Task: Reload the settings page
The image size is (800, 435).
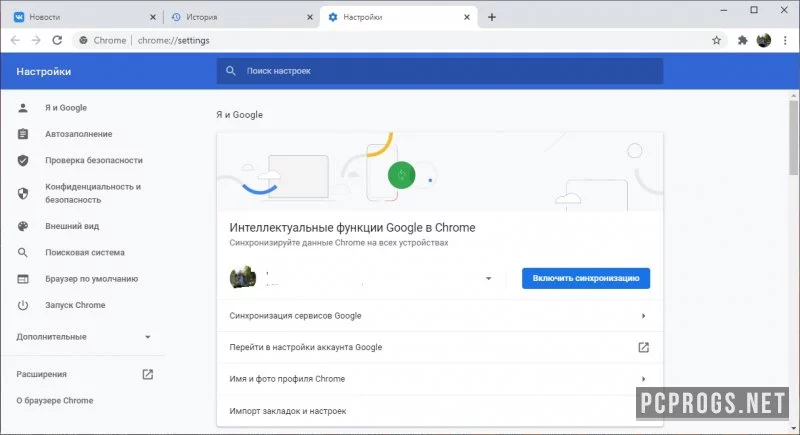Action: [x=57, y=40]
